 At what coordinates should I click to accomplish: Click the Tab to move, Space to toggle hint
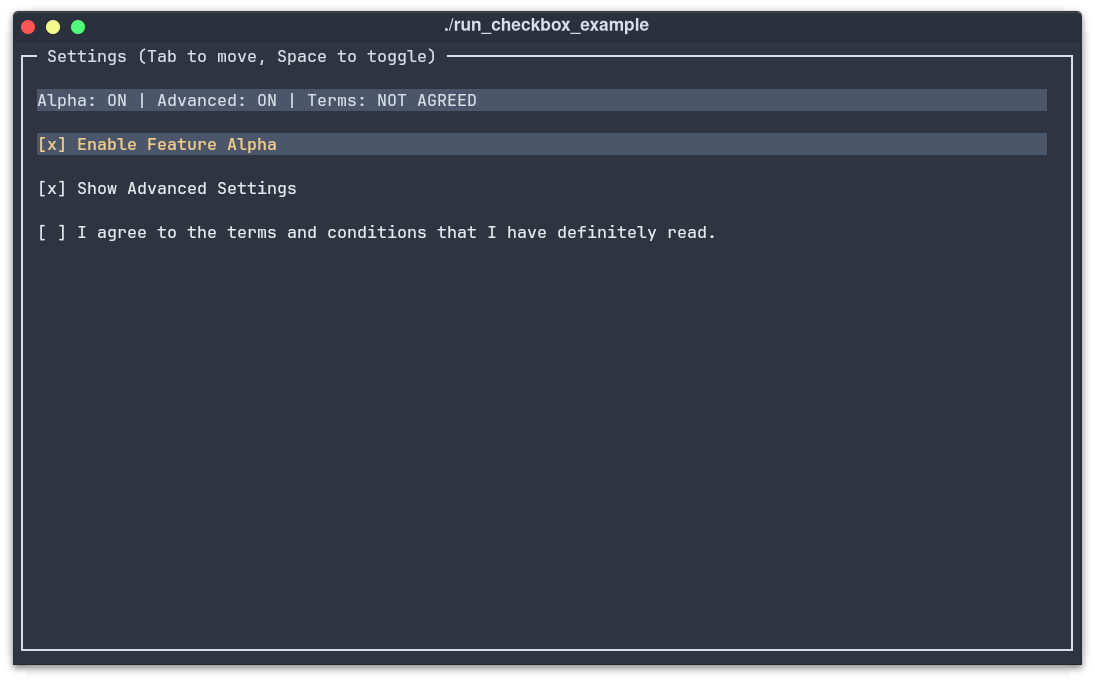pos(287,57)
